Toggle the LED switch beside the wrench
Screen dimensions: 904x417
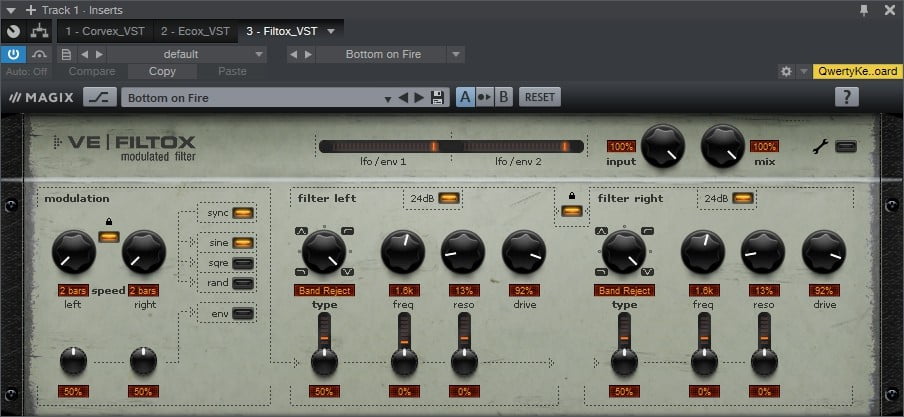[846, 146]
